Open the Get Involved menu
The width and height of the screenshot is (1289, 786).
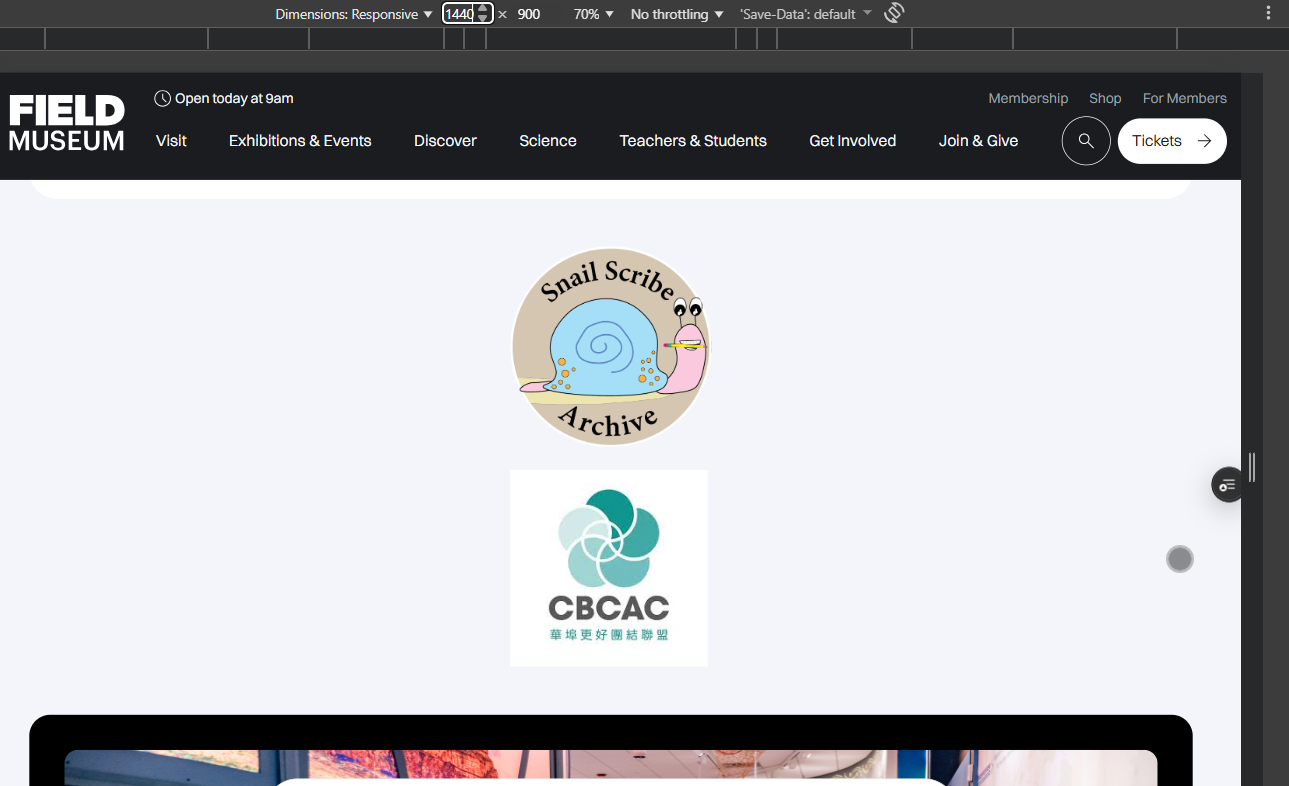click(x=853, y=141)
